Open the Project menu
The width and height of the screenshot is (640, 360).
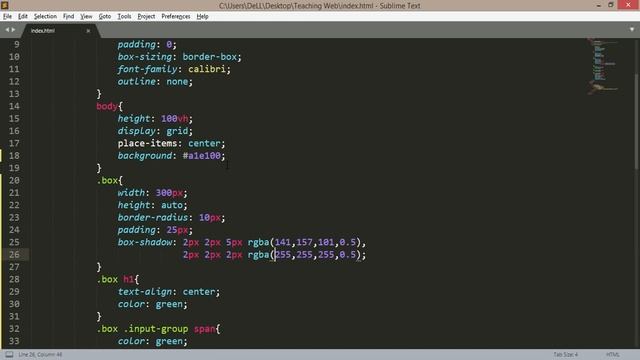point(146,16)
